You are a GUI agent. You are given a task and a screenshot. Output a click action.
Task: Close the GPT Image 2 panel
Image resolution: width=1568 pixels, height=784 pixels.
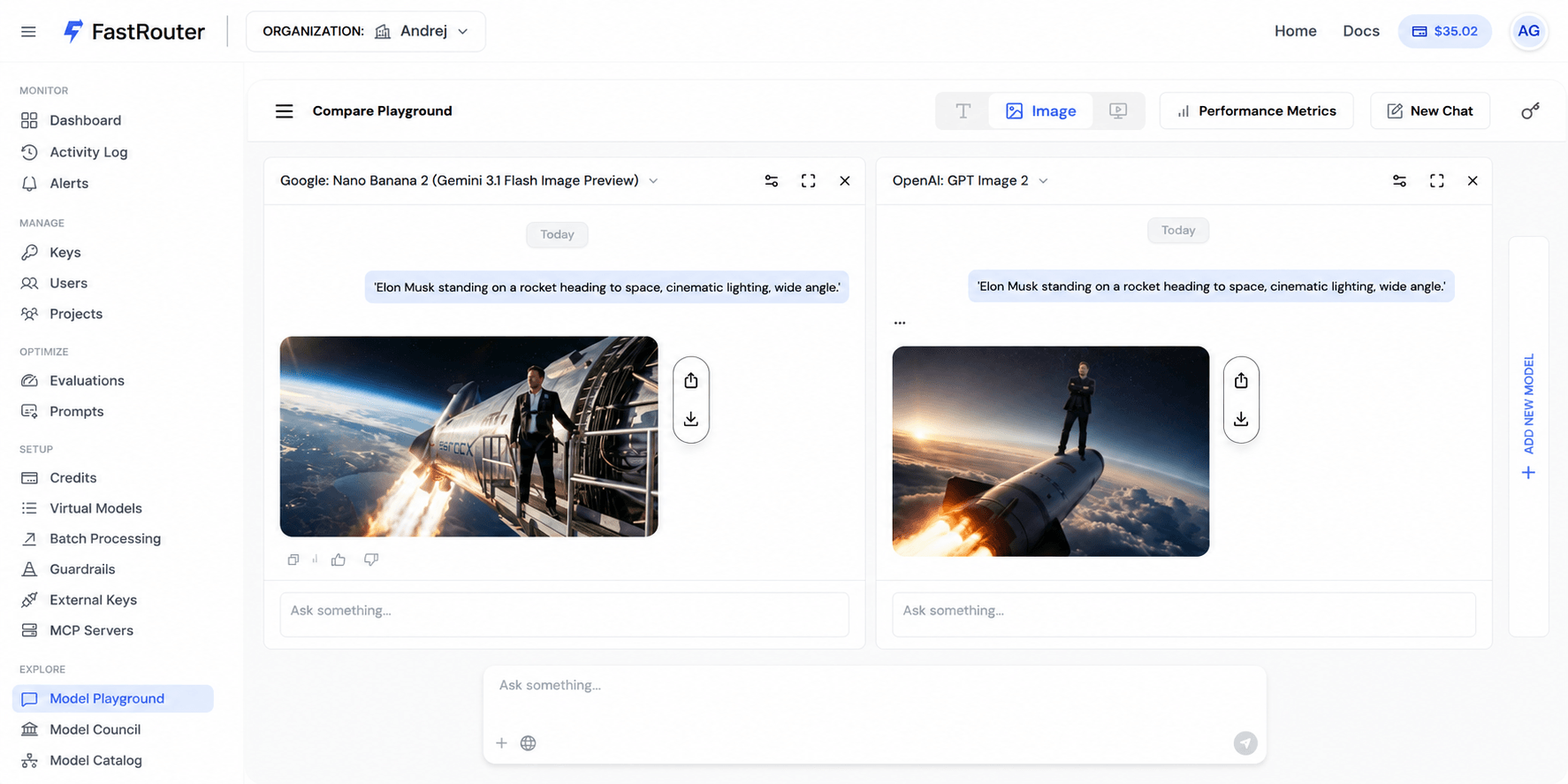(1473, 180)
